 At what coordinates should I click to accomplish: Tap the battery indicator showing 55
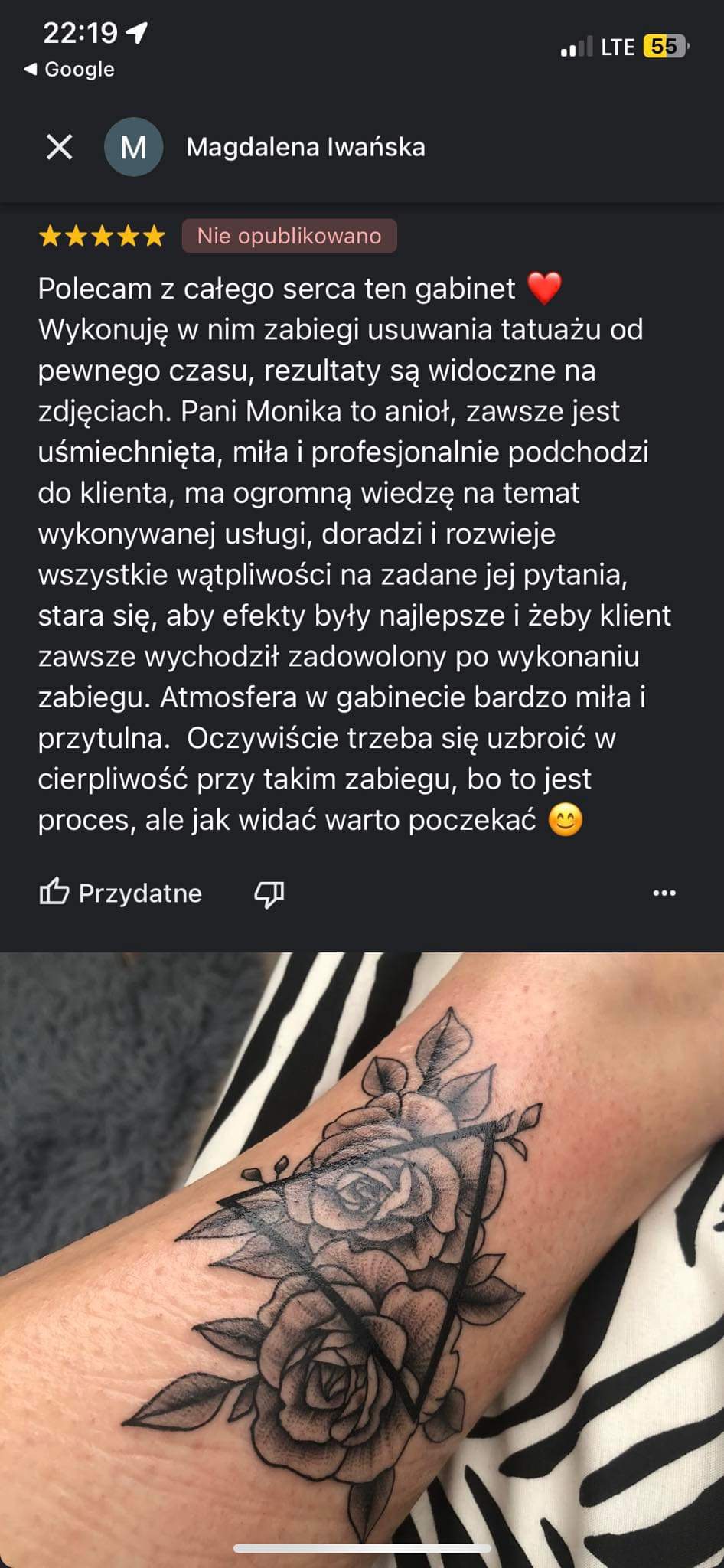[x=666, y=47]
